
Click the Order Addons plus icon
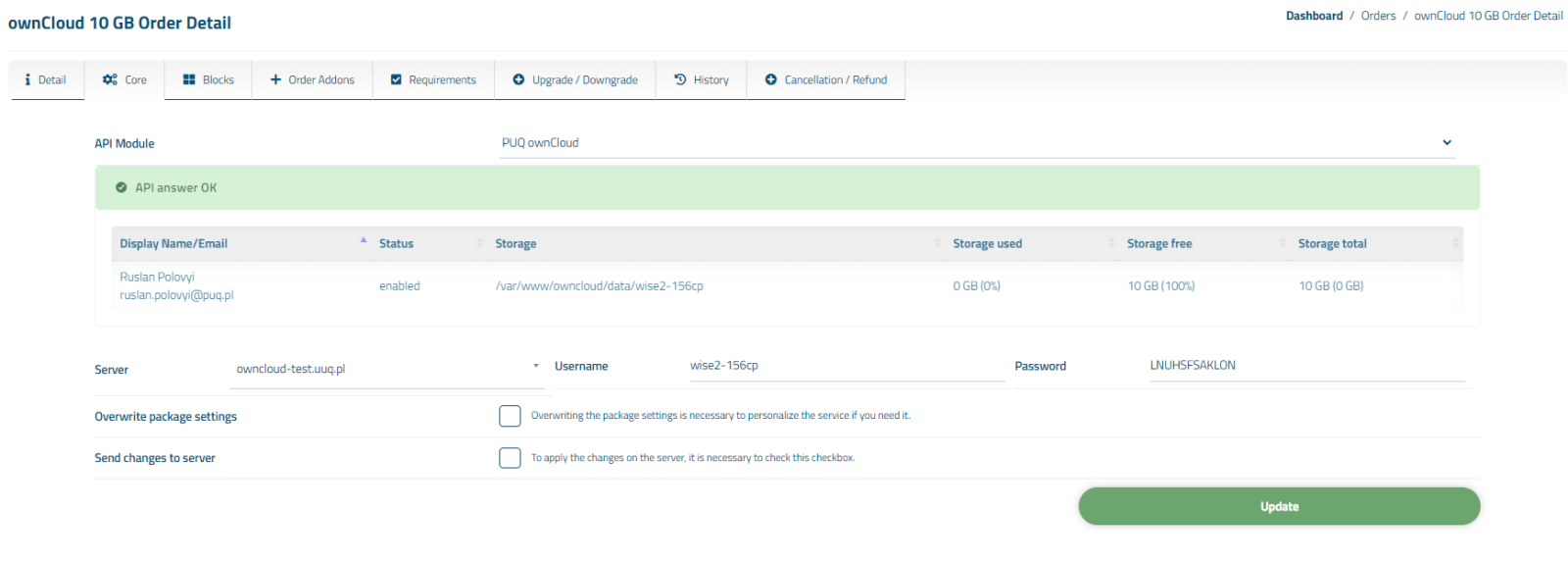[275, 80]
